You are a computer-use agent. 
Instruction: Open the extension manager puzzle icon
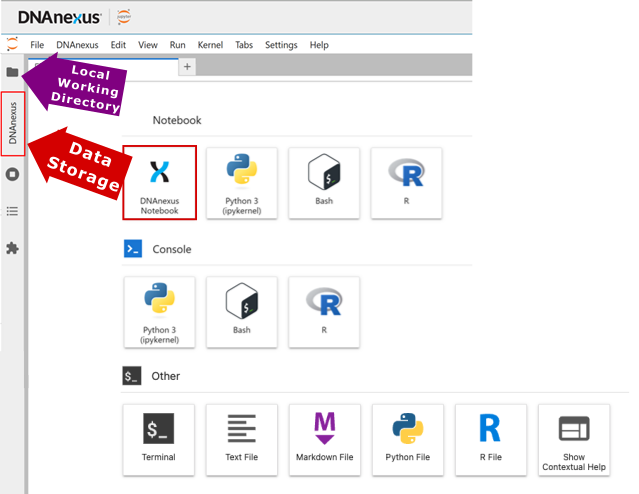tap(12, 248)
